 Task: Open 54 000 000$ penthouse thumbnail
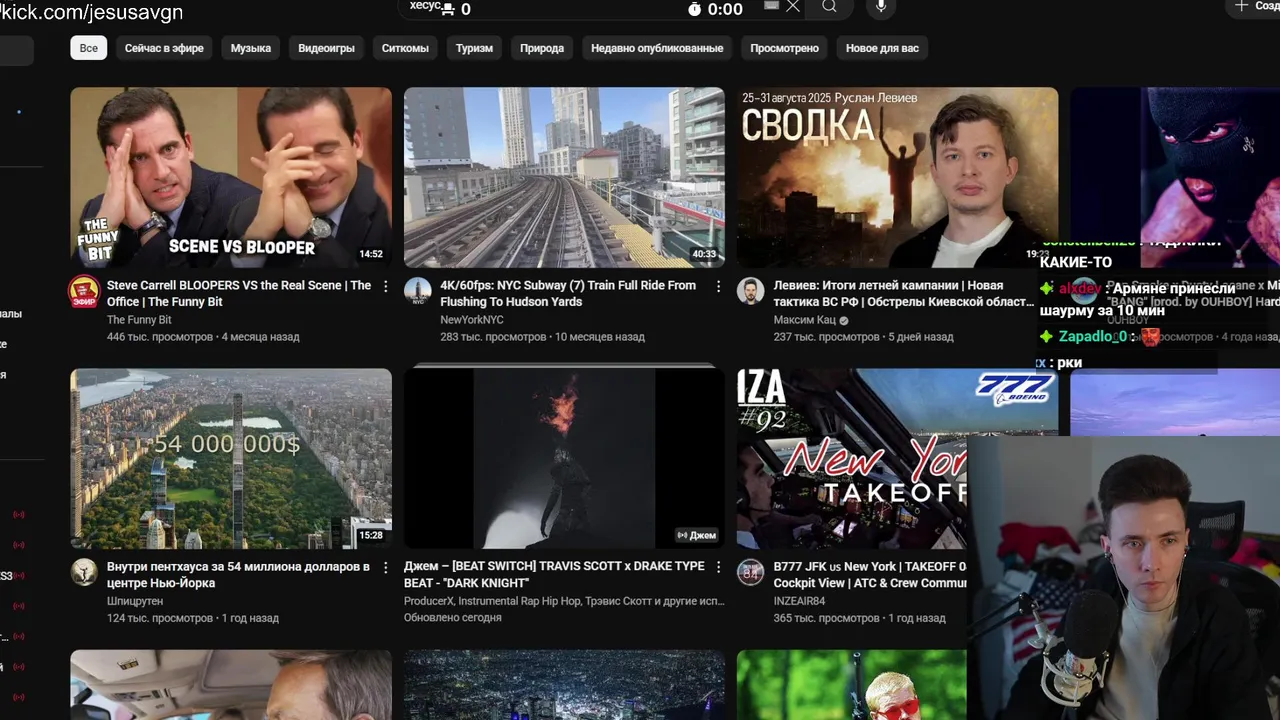click(x=231, y=458)
